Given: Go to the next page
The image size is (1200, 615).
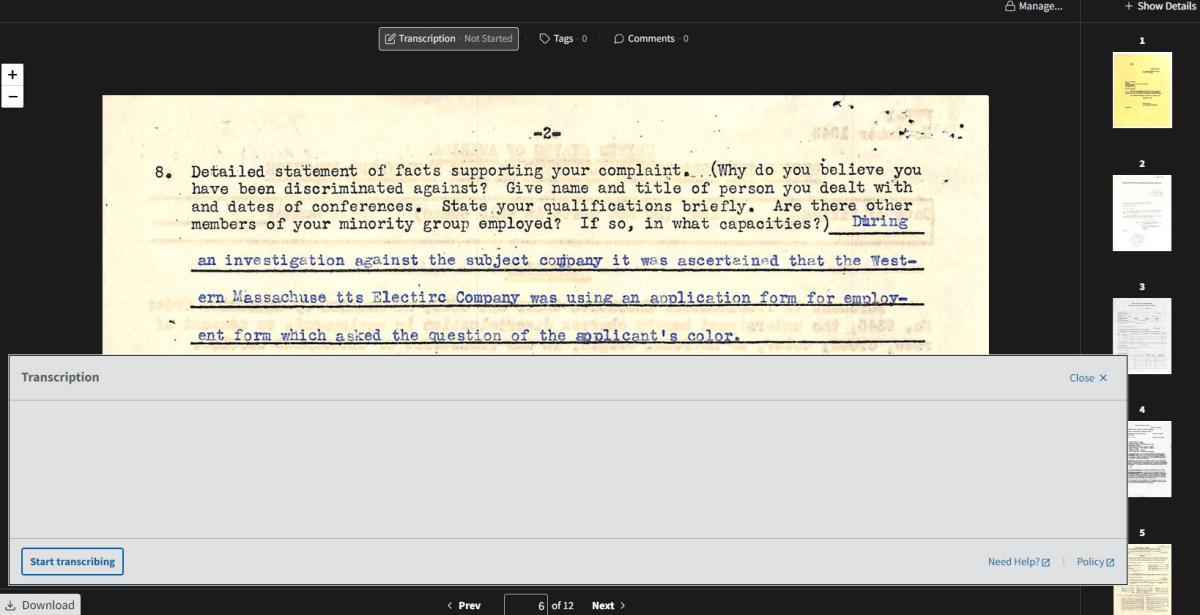Looking at the screenshot, I should (x=608, y=606).
